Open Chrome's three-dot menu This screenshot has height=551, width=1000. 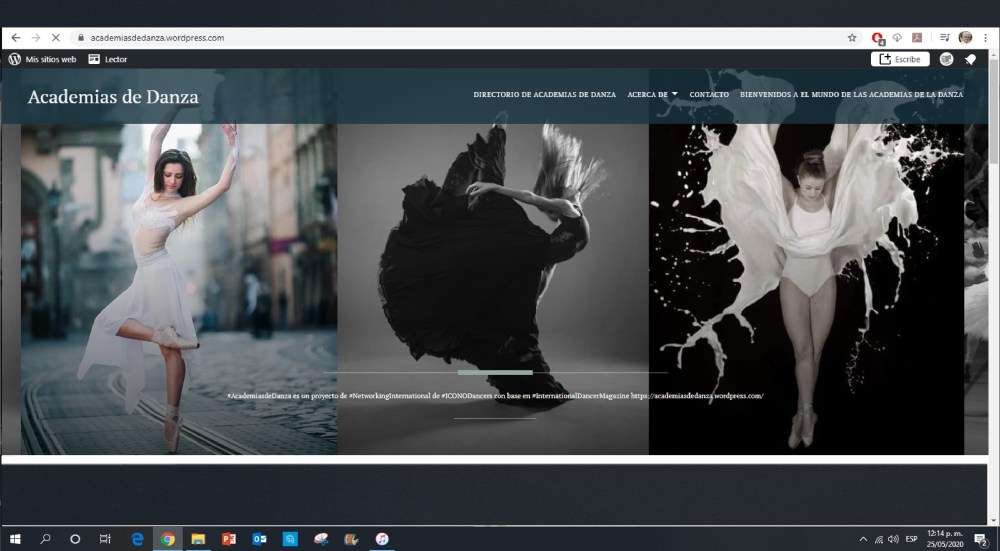point(985,38)
